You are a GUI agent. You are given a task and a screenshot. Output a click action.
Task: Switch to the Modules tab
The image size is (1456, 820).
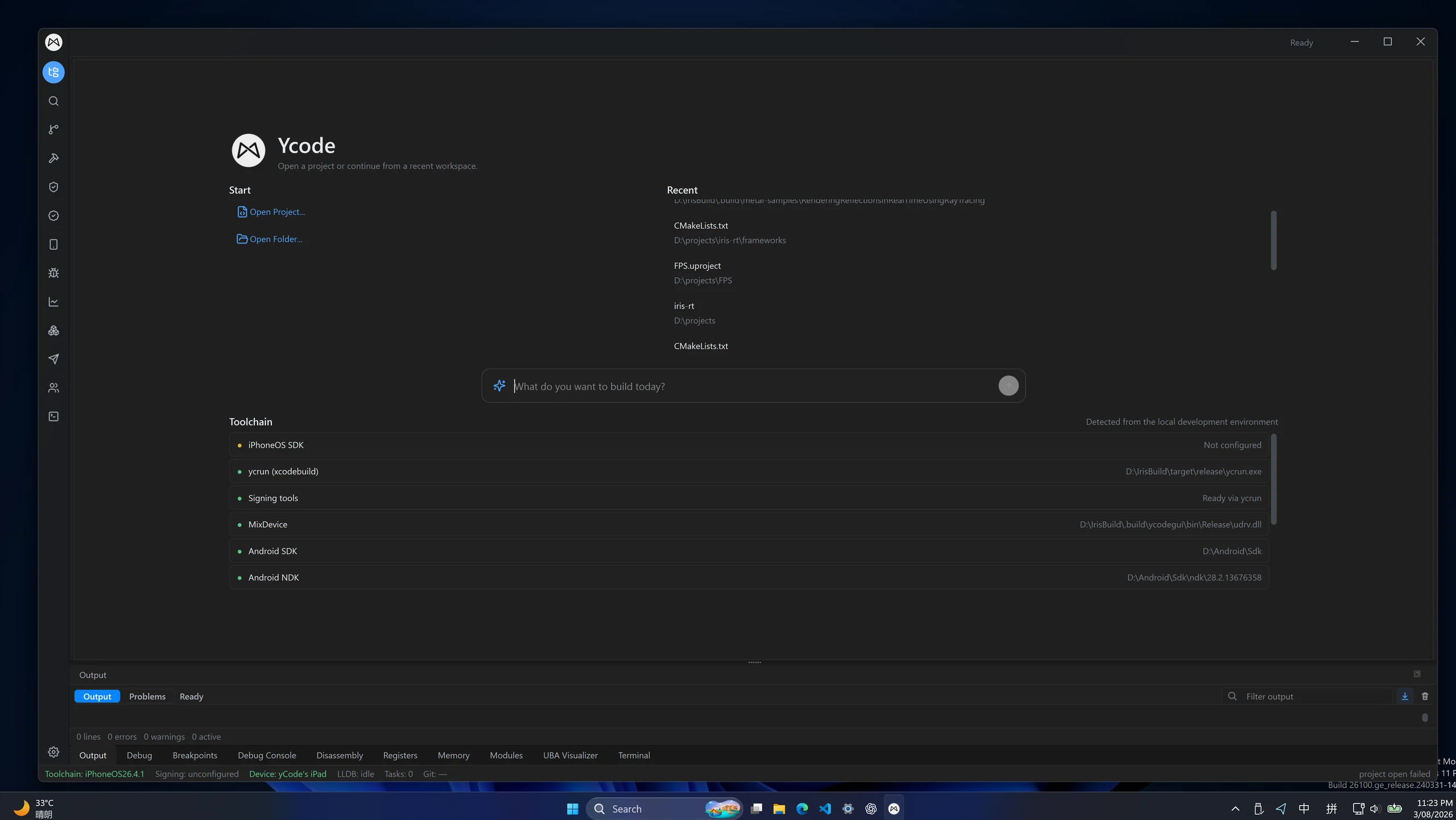[506, 755]
